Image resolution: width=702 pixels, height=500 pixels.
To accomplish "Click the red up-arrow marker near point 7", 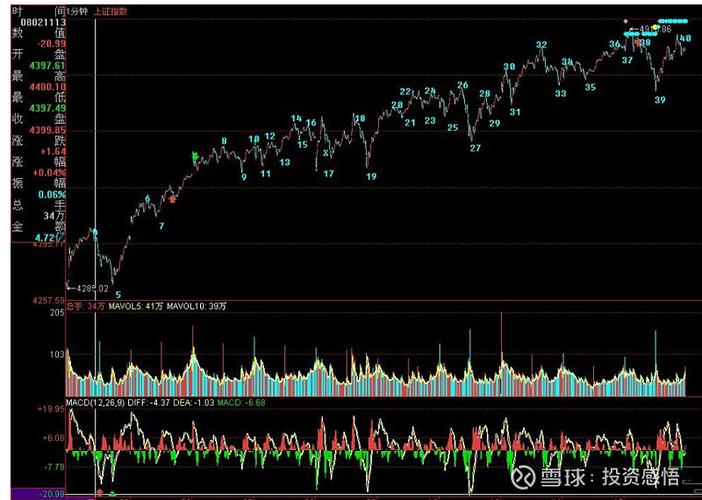I will pyautogui.click(x=173, y=199).
